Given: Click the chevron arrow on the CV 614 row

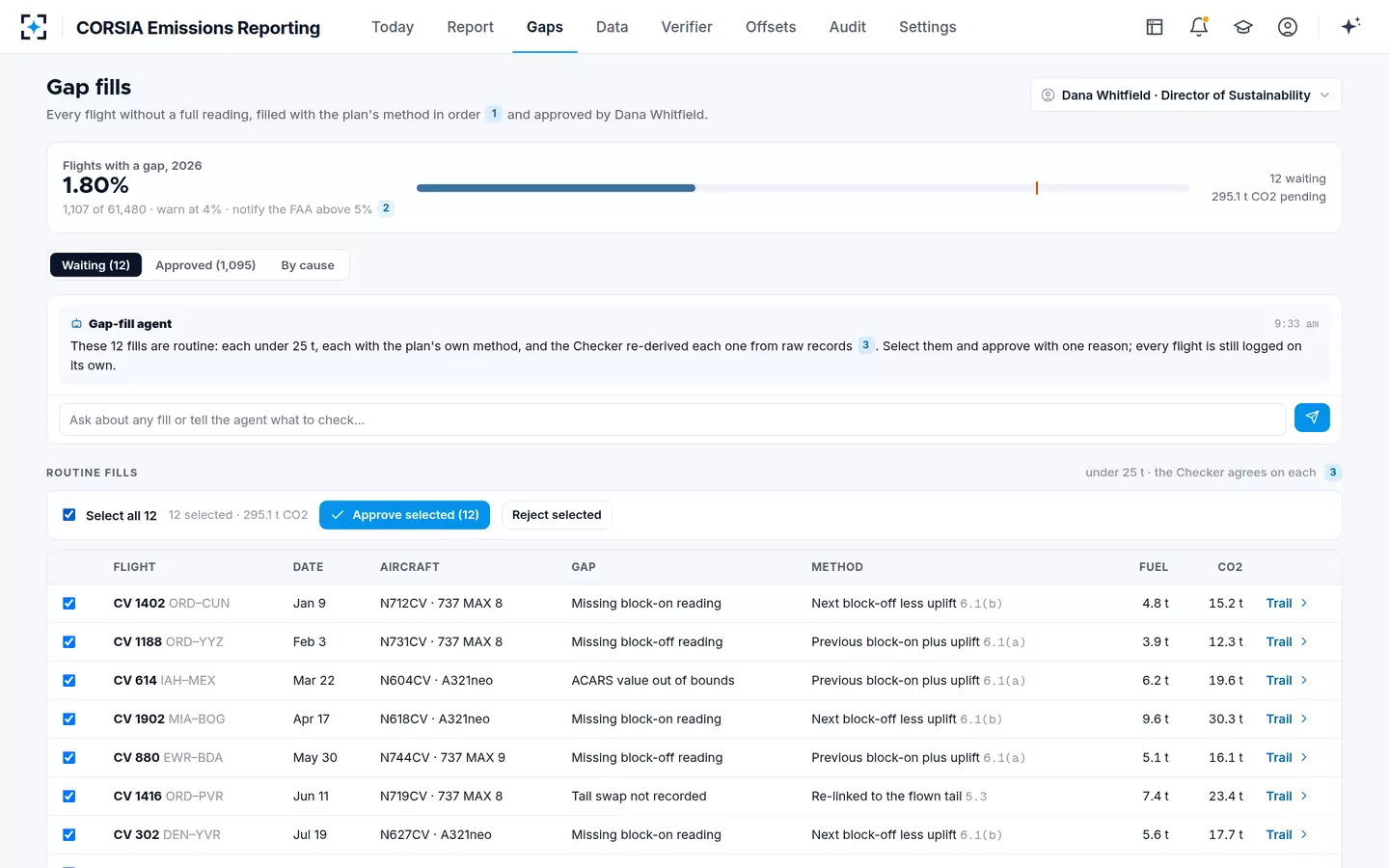Looking at the screenshot, I should point(1304,680).
